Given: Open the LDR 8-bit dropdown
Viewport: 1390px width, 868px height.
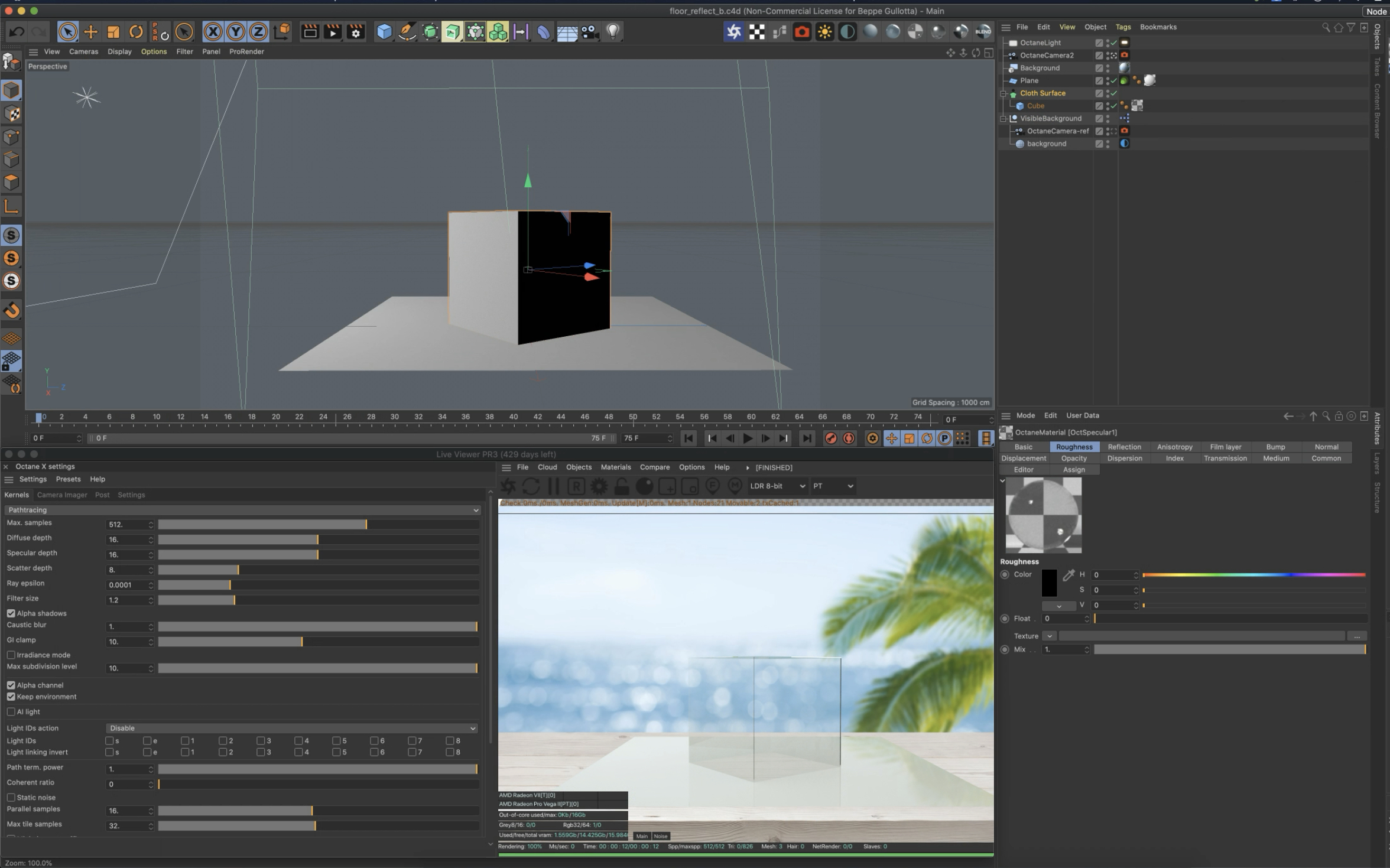Looking at the screenshot, I should point(777,486).
